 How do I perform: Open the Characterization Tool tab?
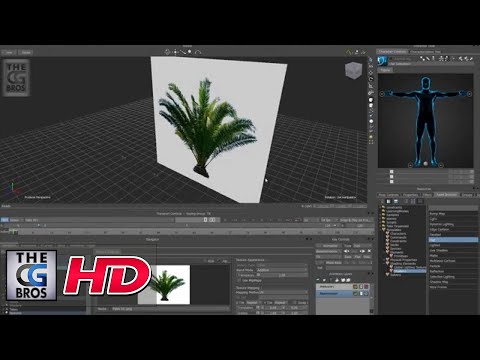[x=425, y=52]
